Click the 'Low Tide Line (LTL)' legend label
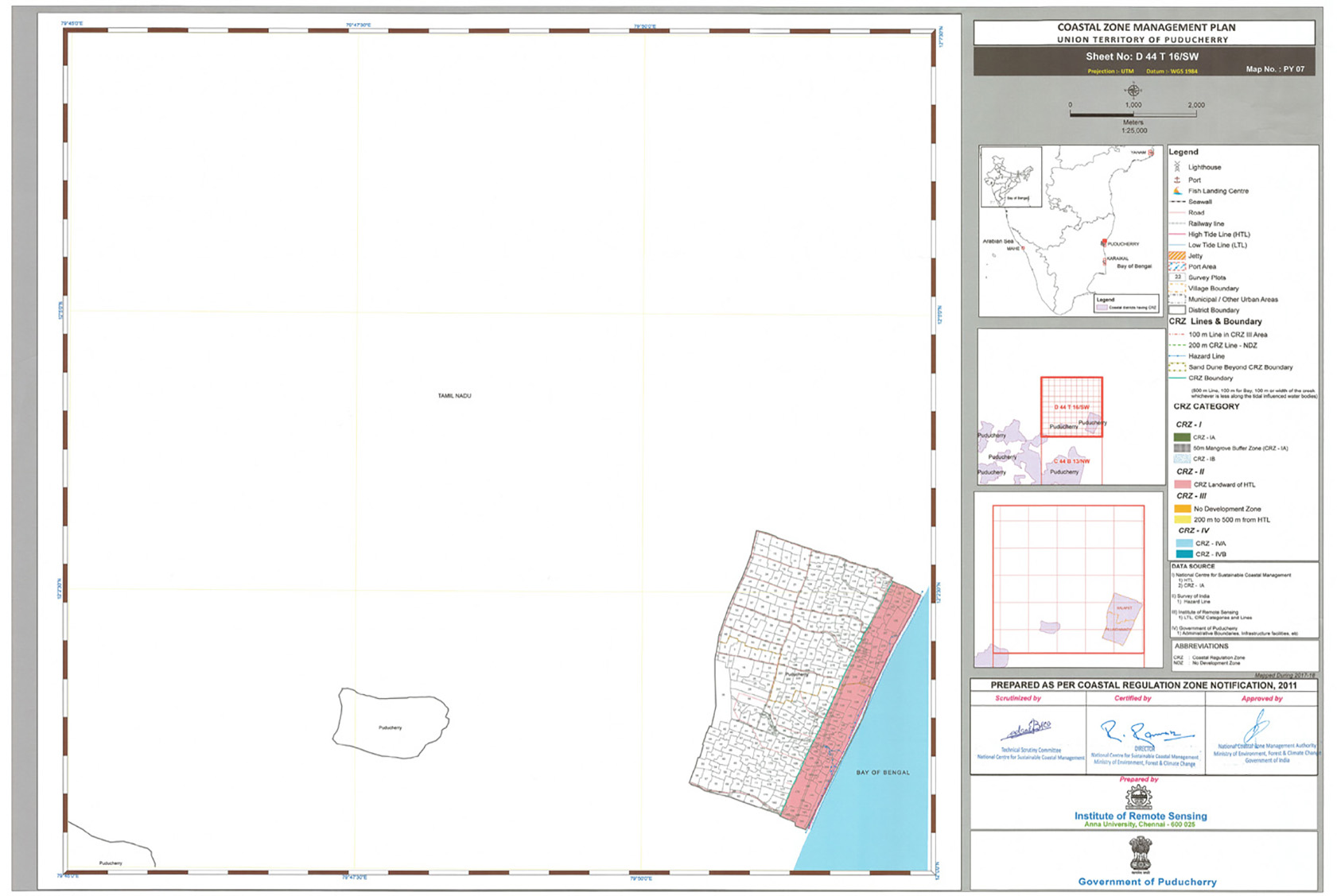The height and width of the screenshot is (896, 1337). [1218, 245]
